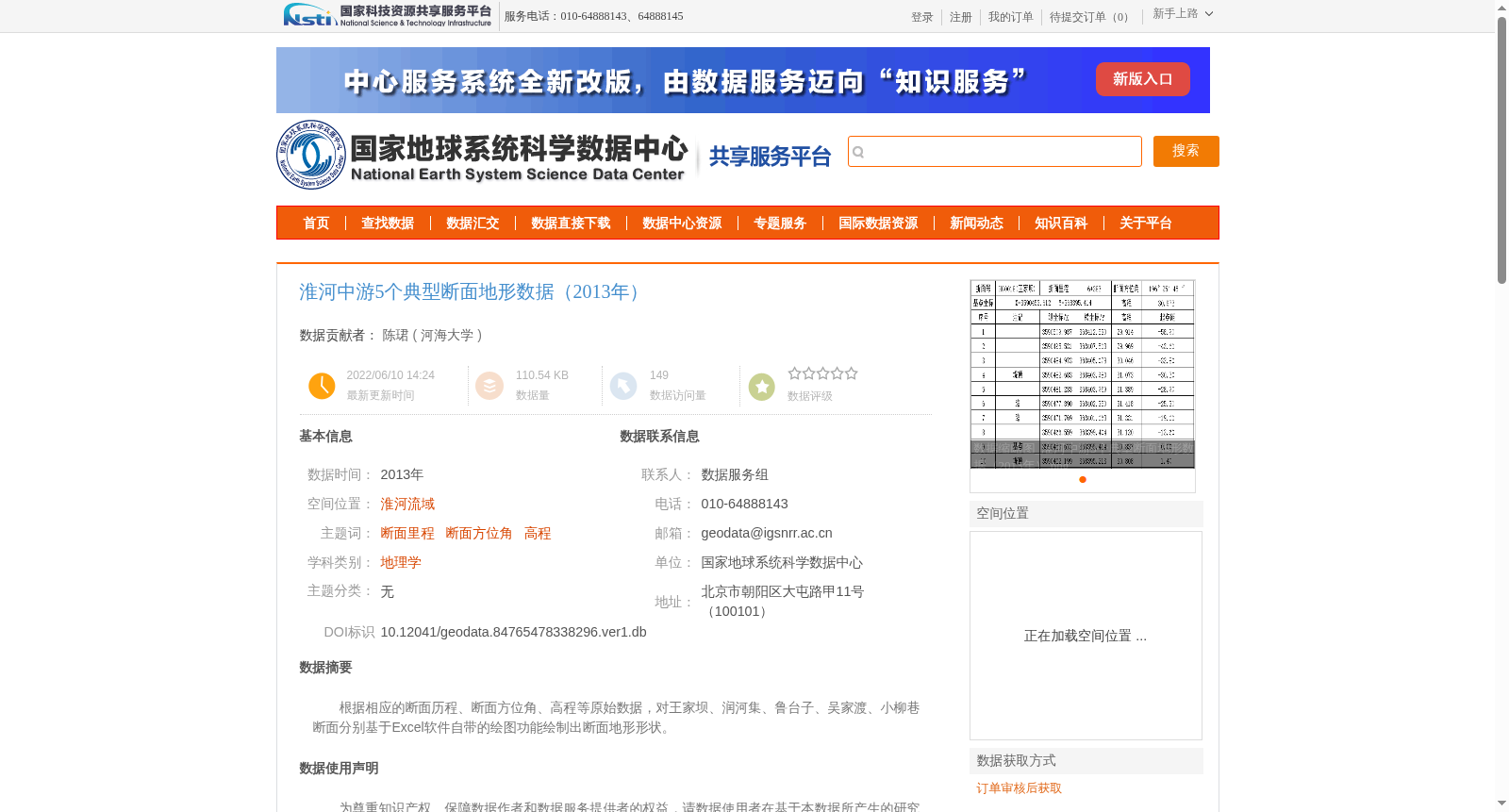Image resolution: width=1509 pixels, height=812 pixels.
Task: Open the 新闻动态 menu item
Action: click(976, 224)
